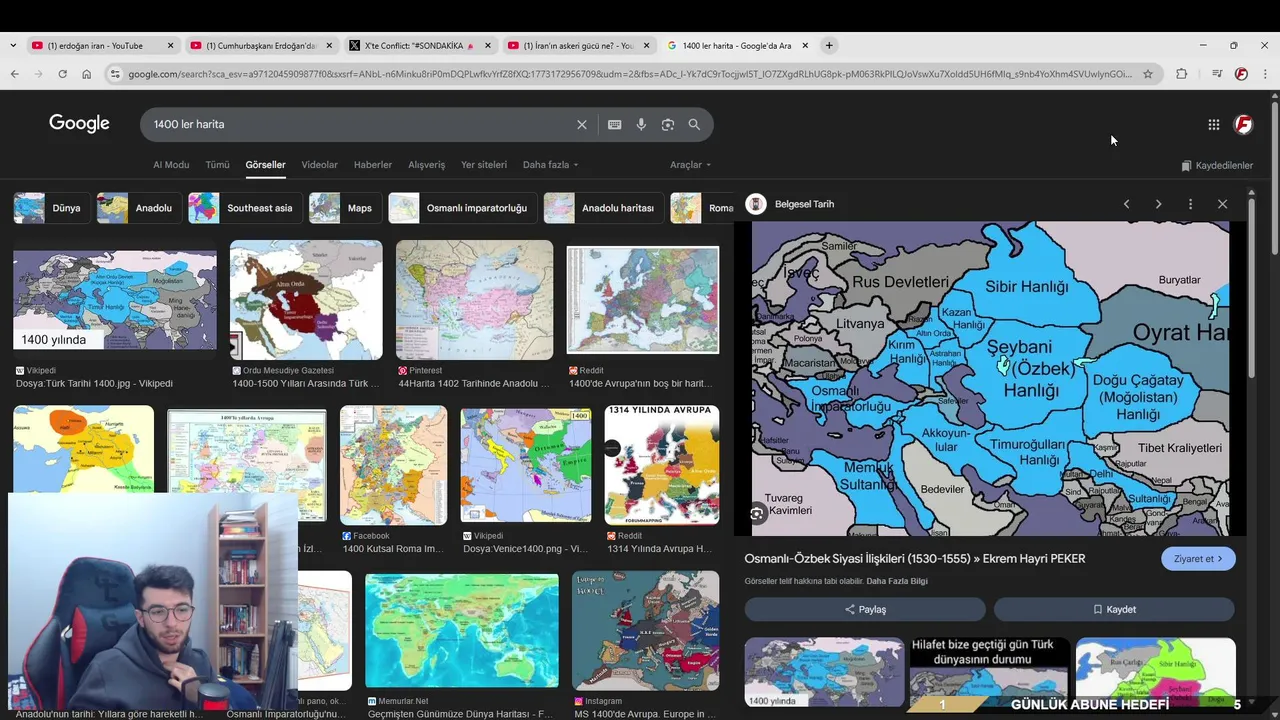Viewport: 1280px width, 720px height.
Task: Click the Google logo
Action: (79, 124)
